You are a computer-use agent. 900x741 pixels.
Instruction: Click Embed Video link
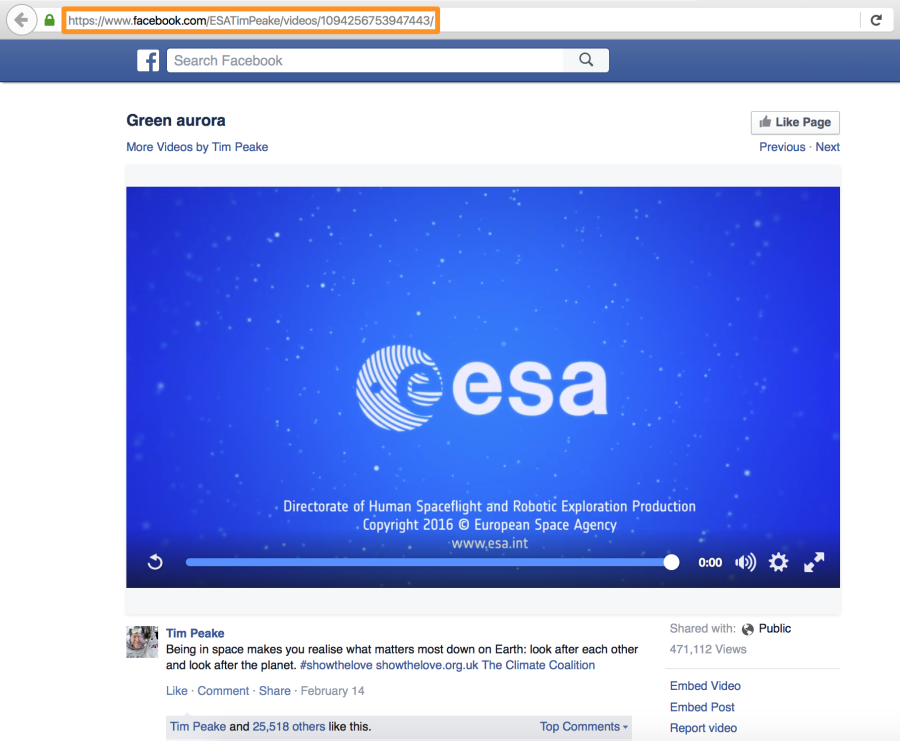(x=705, y=686)
